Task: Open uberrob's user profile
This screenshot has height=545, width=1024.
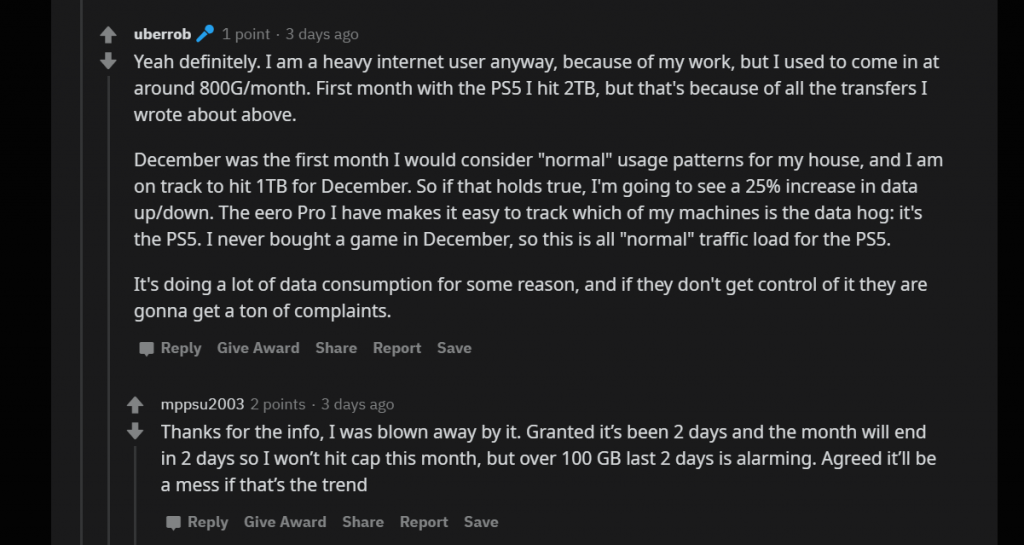Action: coord(162,34)
